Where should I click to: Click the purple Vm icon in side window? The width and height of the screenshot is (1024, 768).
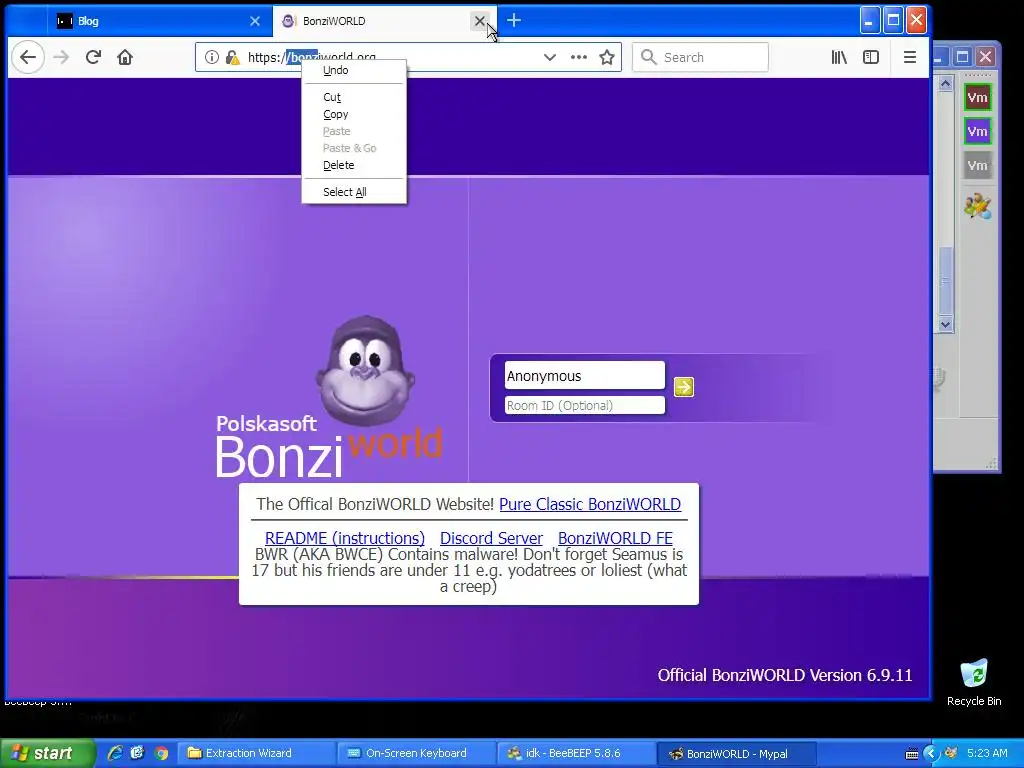(977, 132)
